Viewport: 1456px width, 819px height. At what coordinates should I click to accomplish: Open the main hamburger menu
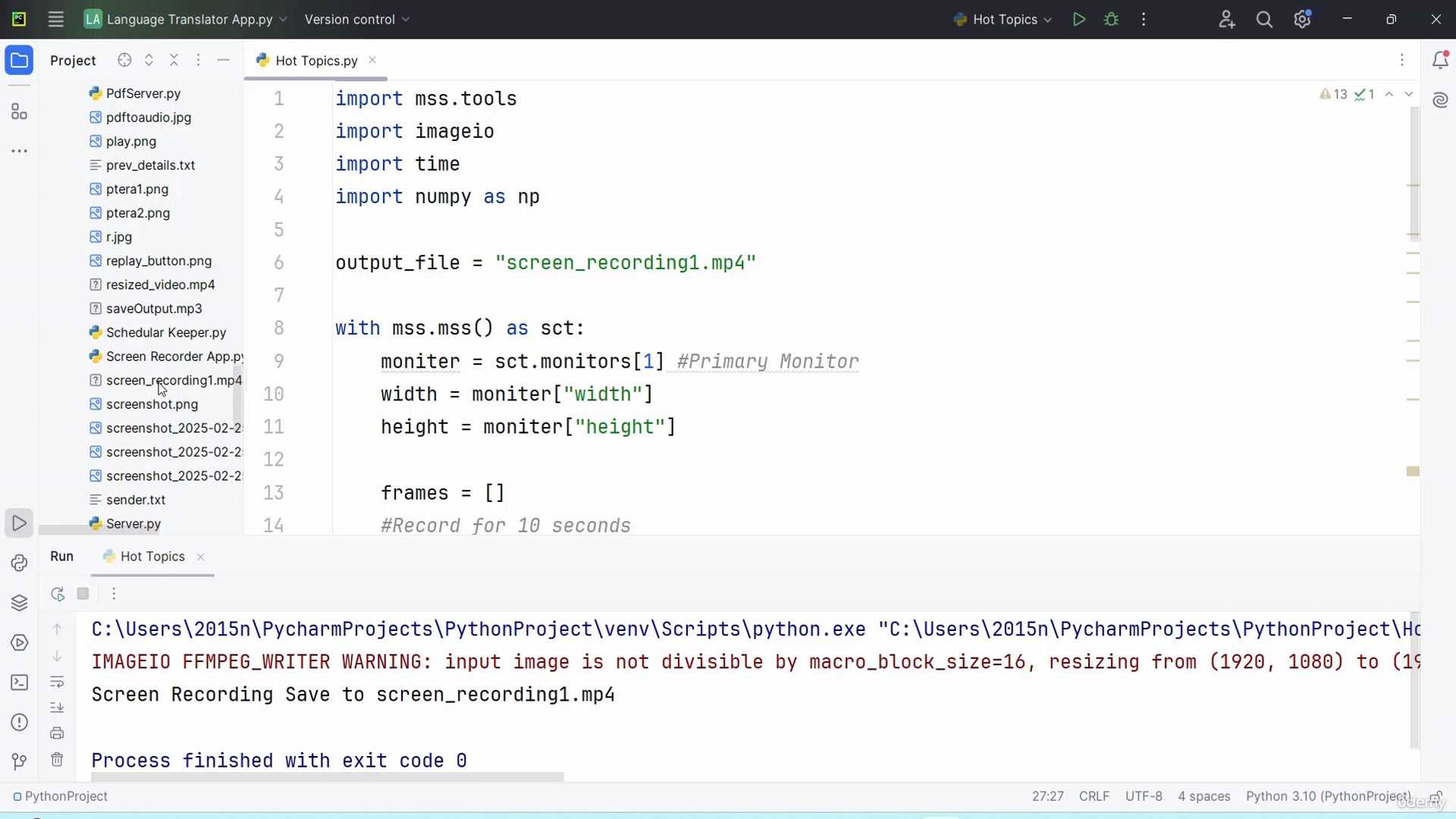tap(55, 20)
